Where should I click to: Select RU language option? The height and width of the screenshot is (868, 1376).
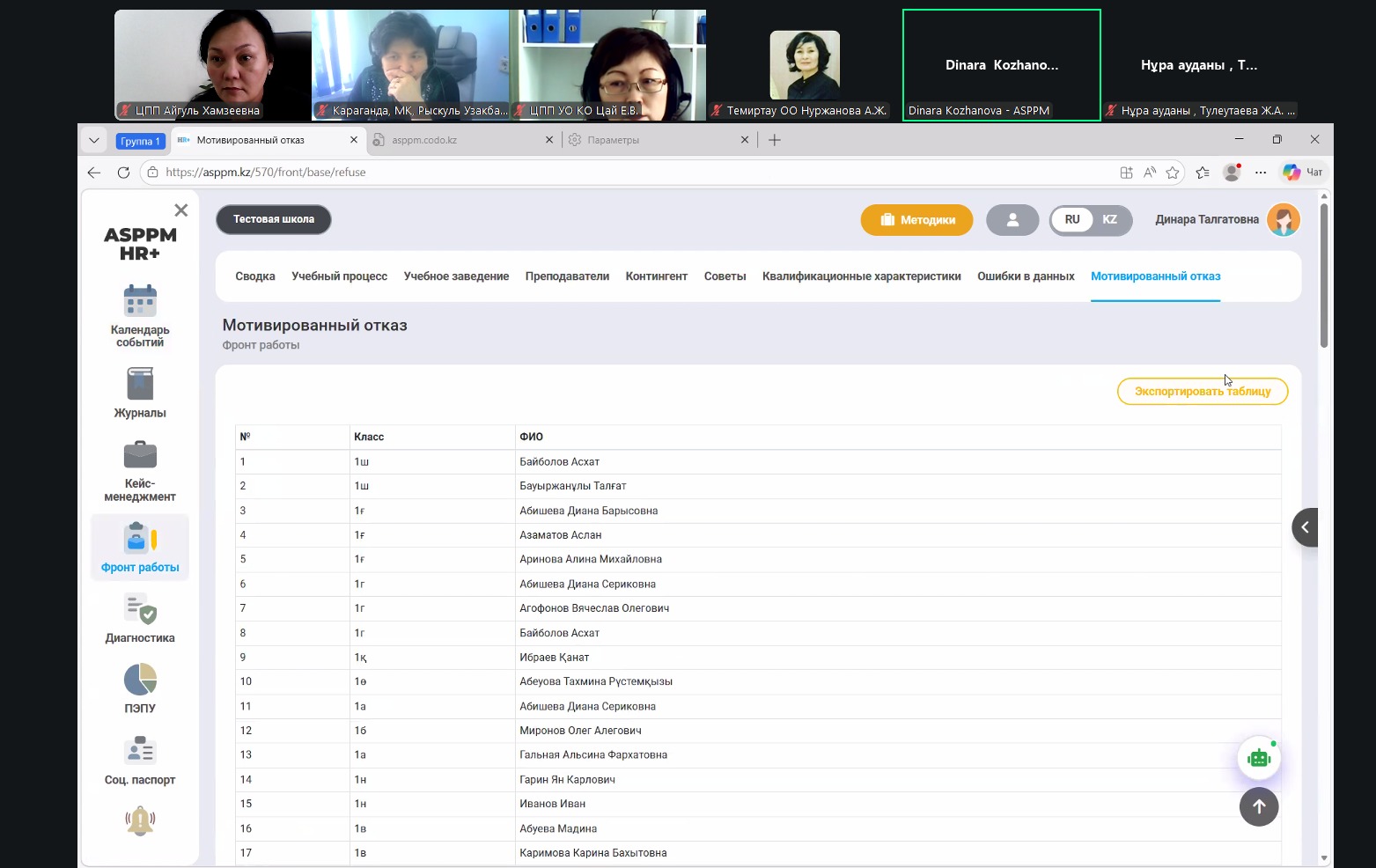[x=1071, y=220]
